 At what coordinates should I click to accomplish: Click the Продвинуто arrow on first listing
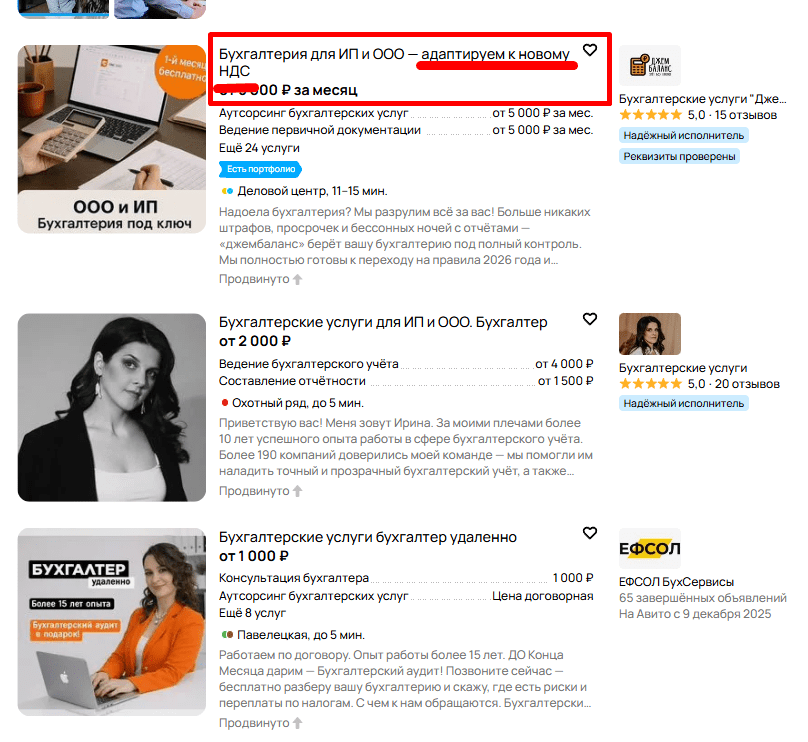click(297, 279)
